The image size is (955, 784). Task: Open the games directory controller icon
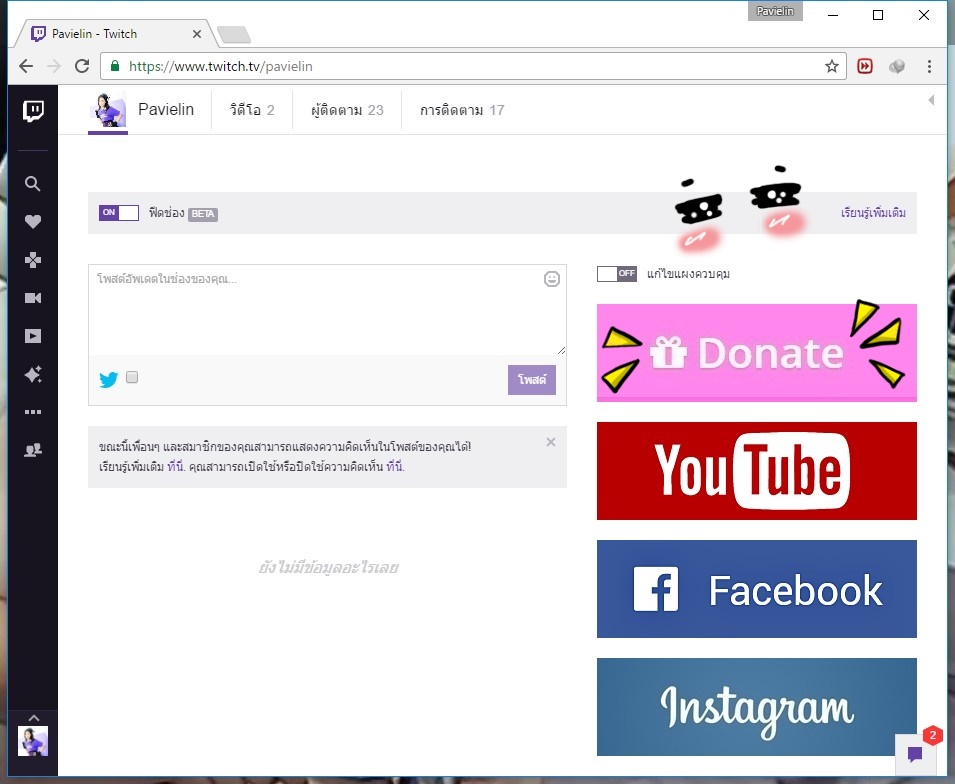pos(33,260)
